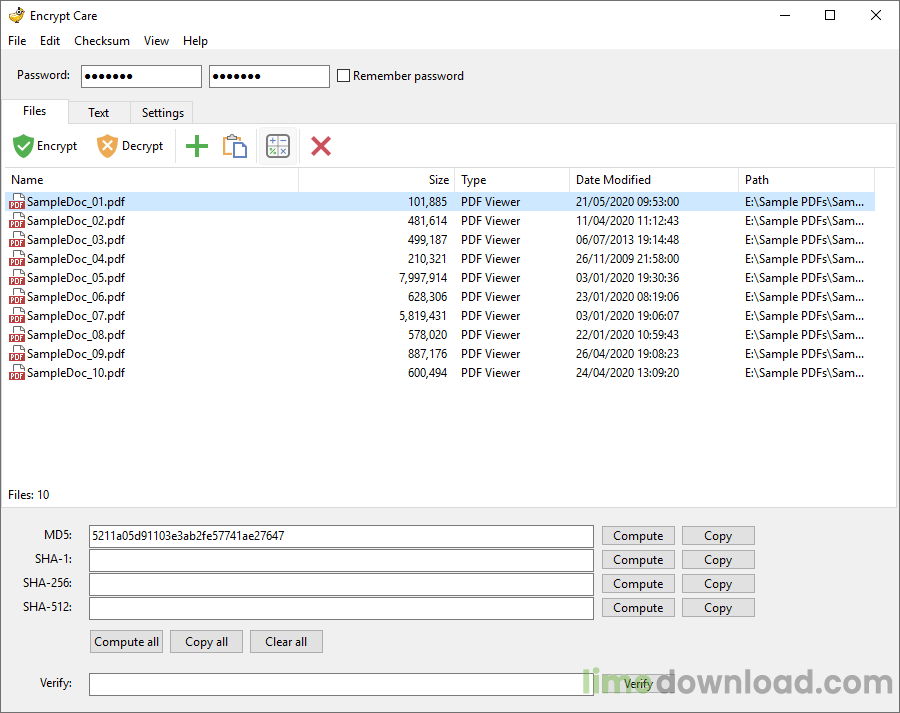Copy the MD5 hash value
Image resolution: width=900 pixels, height=713 pixels.
[x=717, y=535]
